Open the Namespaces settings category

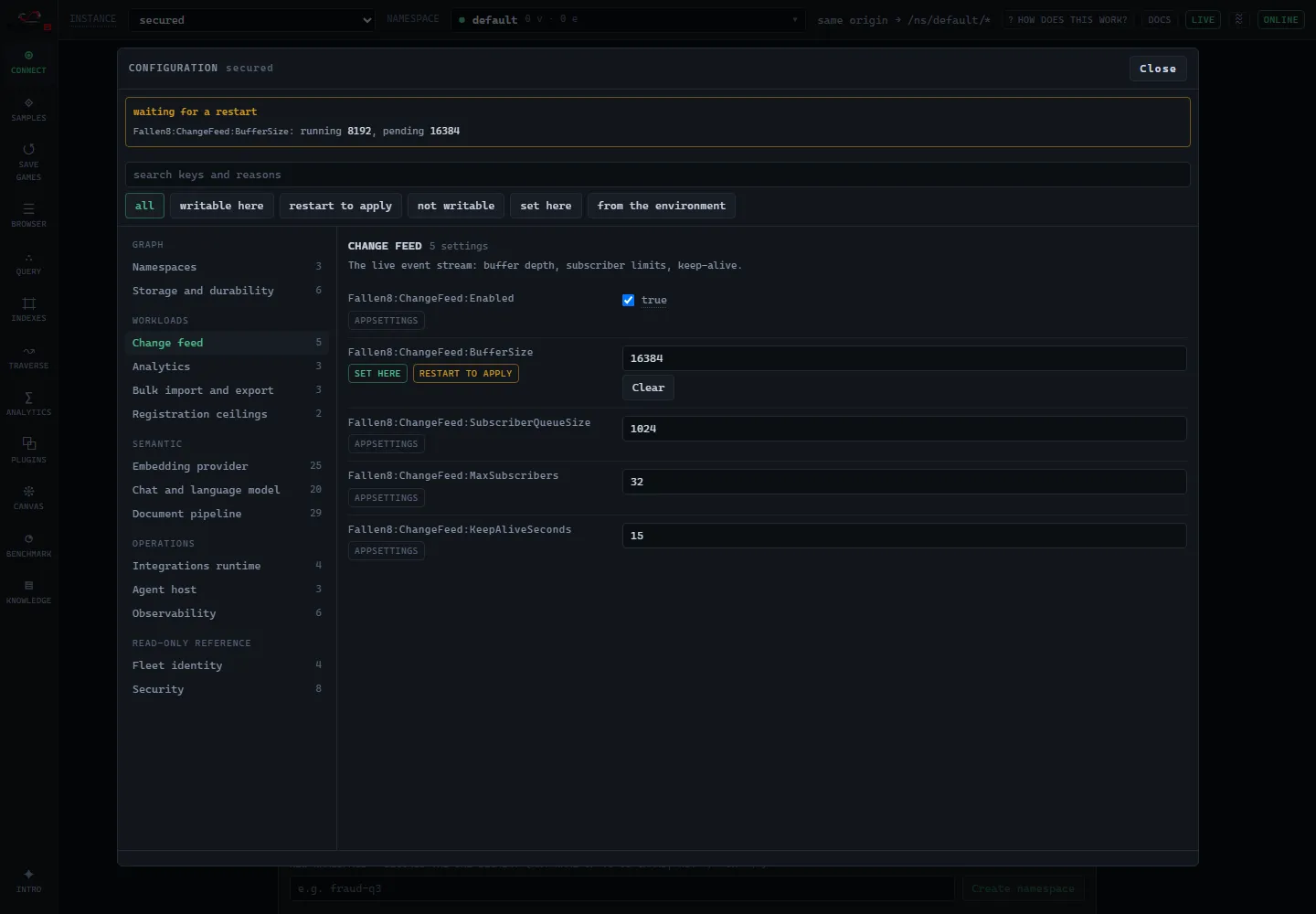pyautogui.click(x=227, y=267)
